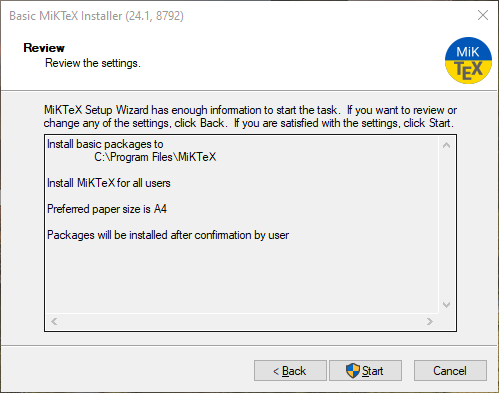
Task: Click the vertical scrollbar track in review box
Action: click(x=446, y=225)
